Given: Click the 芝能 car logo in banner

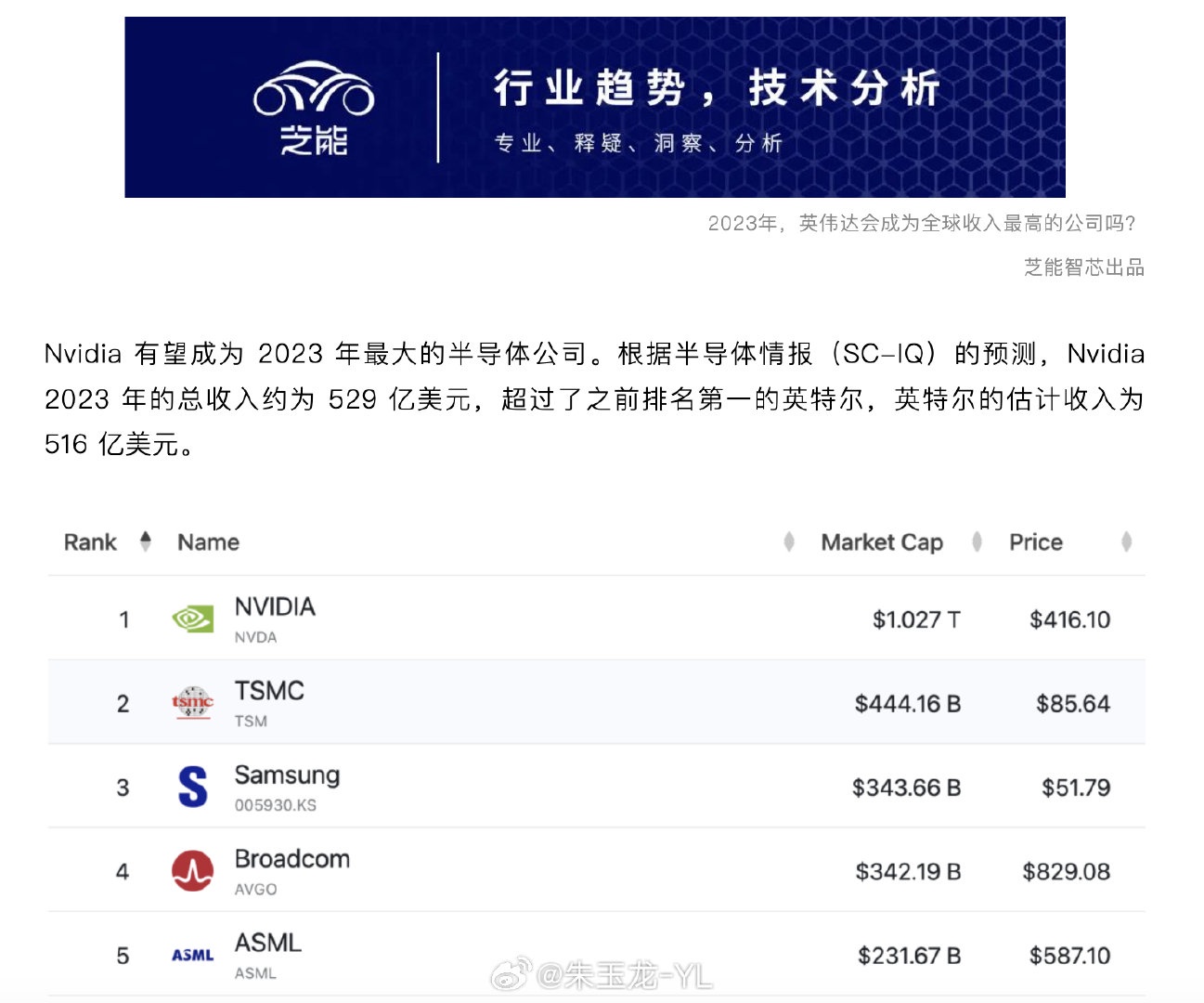Looking at the screenshot, I should [x=314, y=108].
